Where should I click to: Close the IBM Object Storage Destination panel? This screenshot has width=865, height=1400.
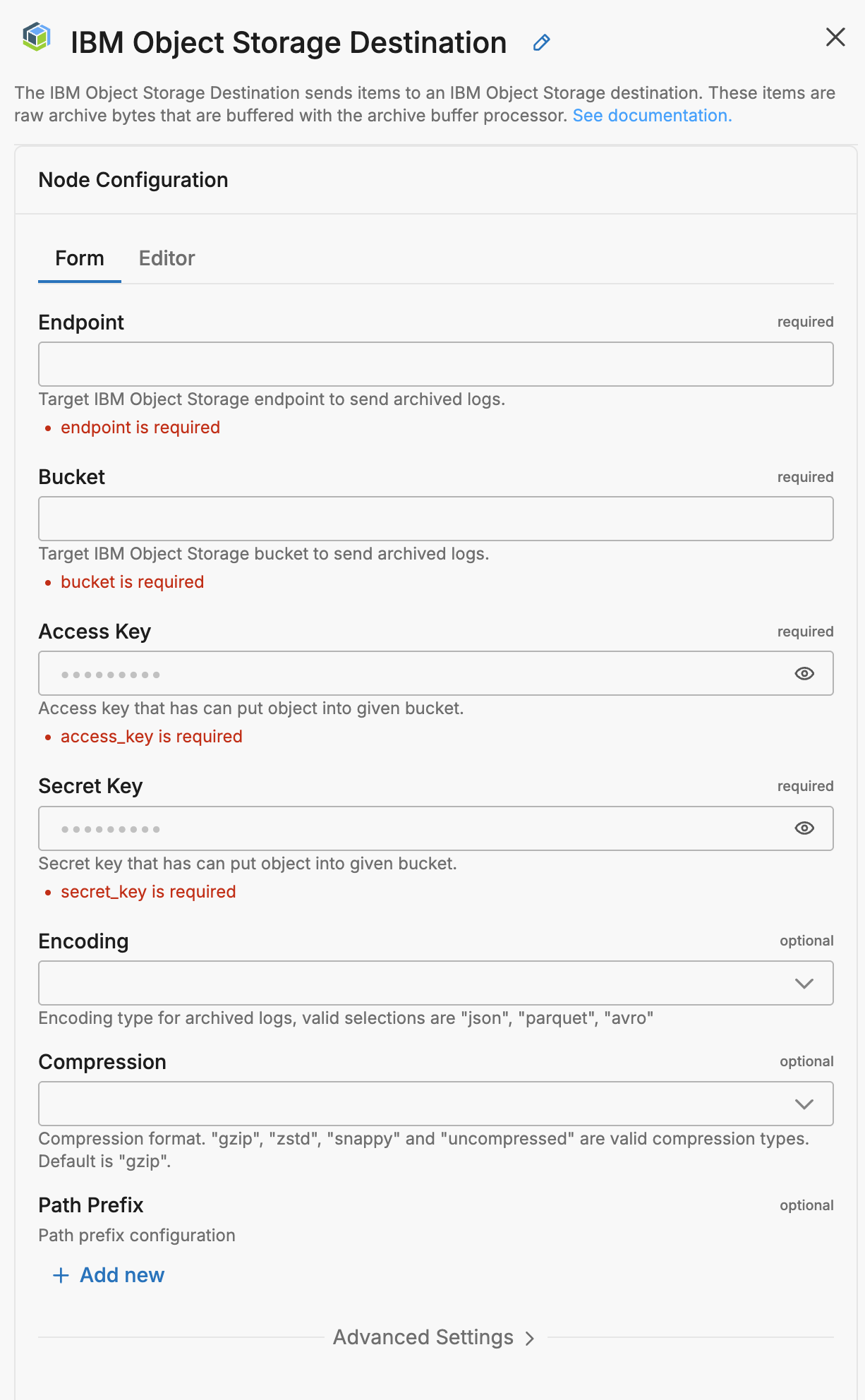pyautogui.click(x=835, y=37)
